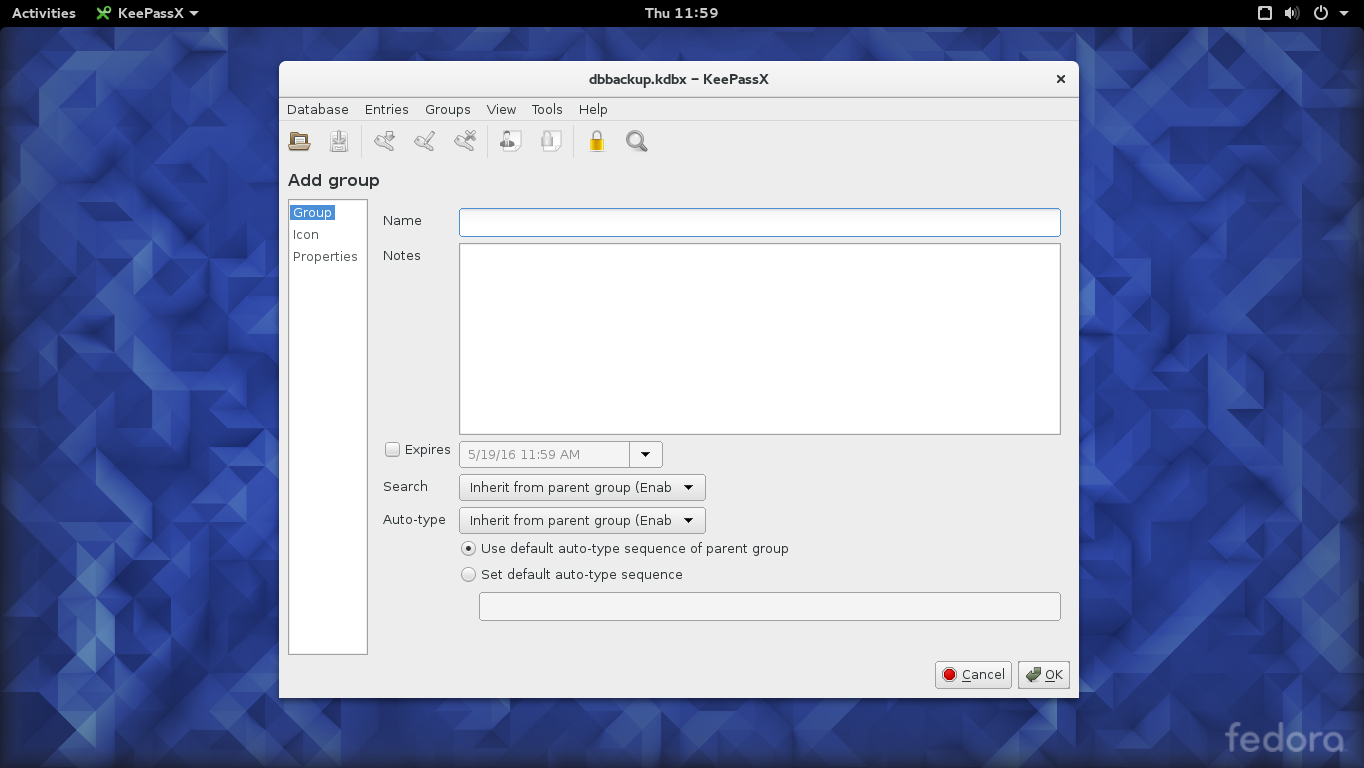Open the power system menu icon
The height and width of the screenshot is (768, 1364).
click(x=1321, y=13)
